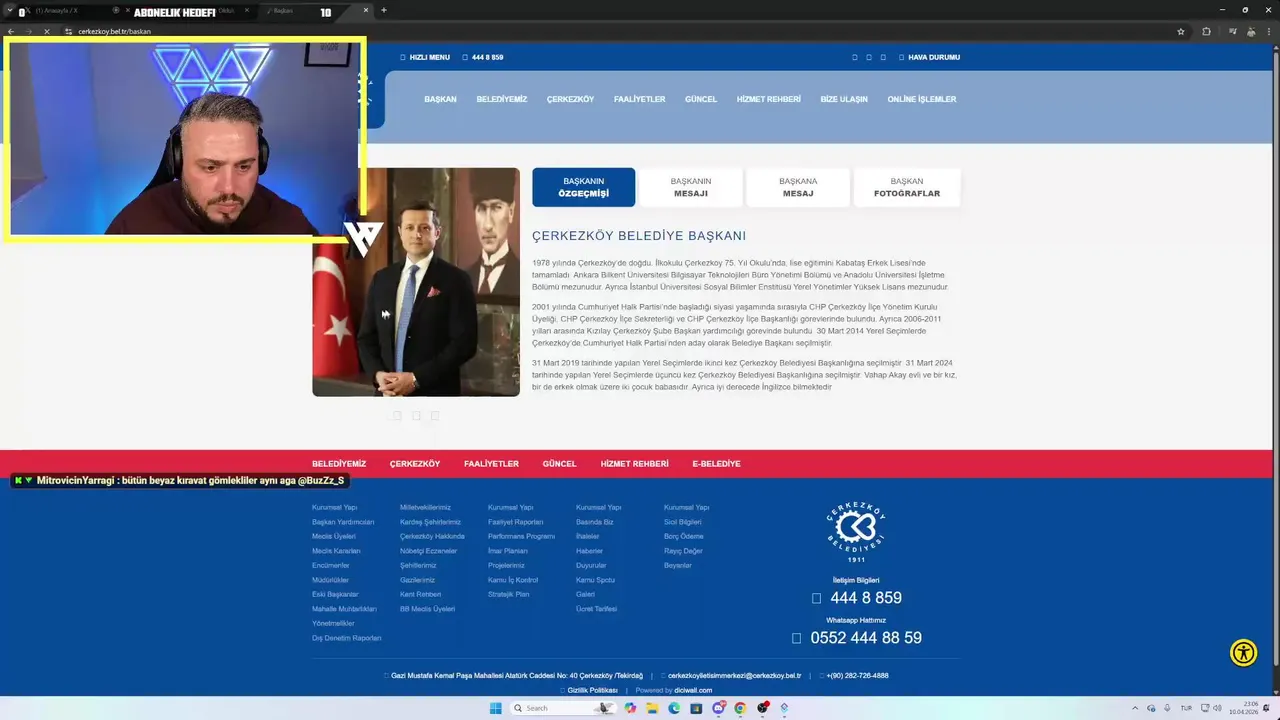The width and height of the screenshot is (1280, 720).
Task: Open the Kent Rehberi footer link
Action: (x=420, y=594)
